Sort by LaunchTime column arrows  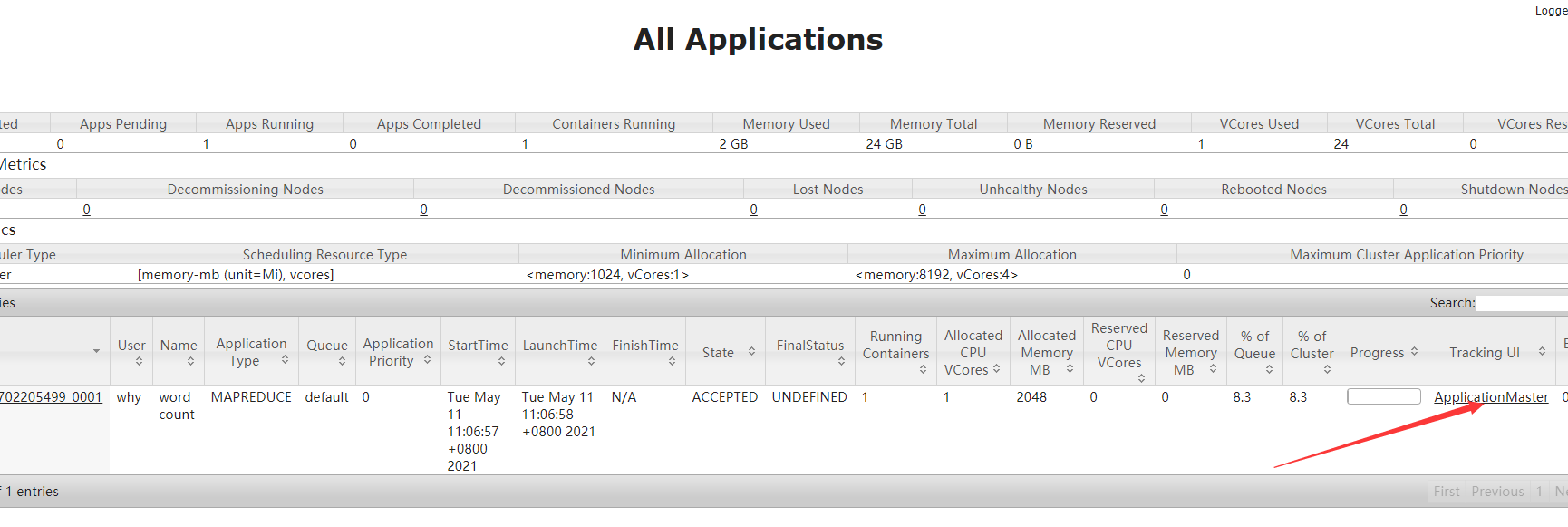(x=591, y=361)
